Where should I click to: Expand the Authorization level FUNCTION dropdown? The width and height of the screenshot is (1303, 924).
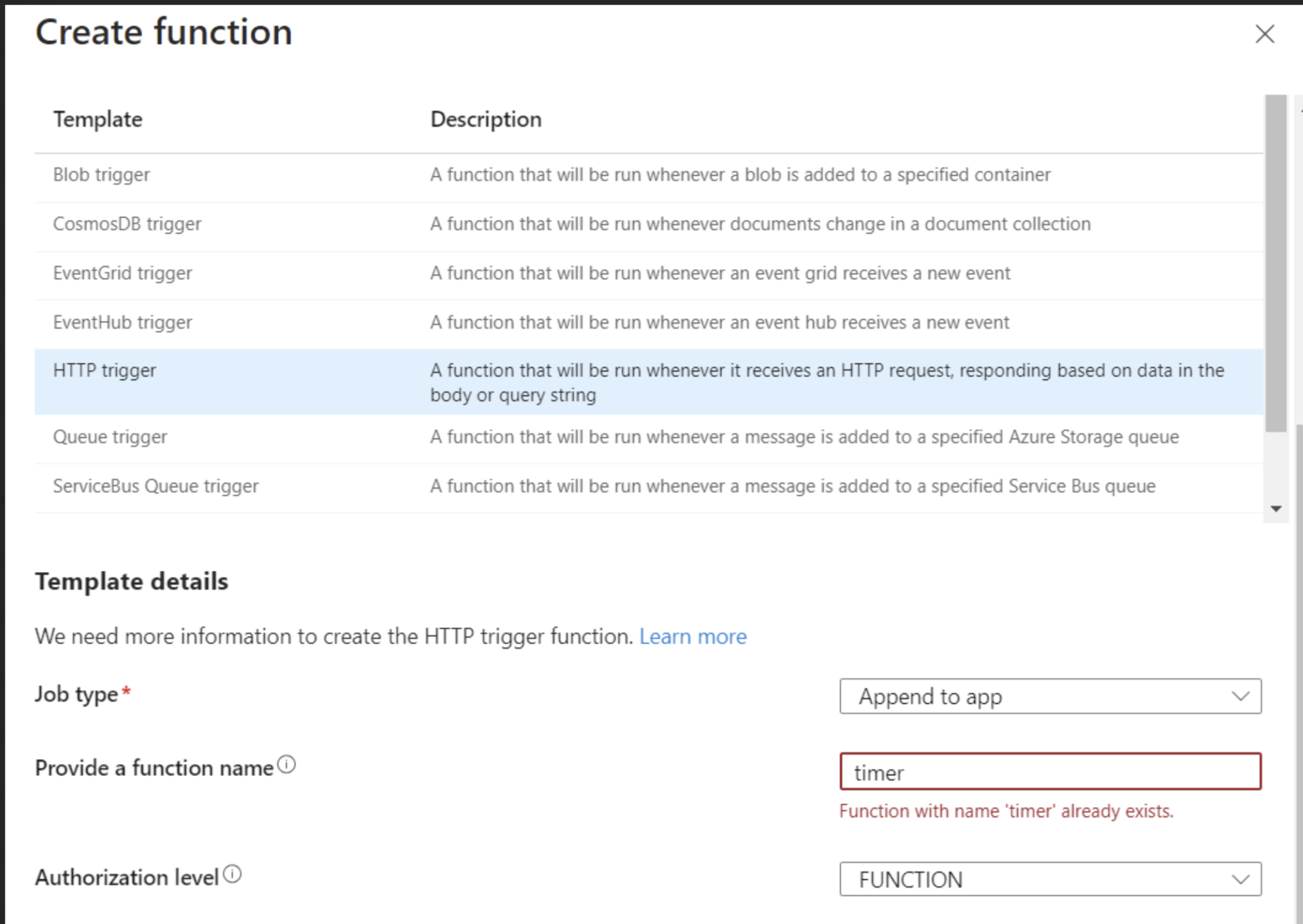click(x=1049, y=880)
